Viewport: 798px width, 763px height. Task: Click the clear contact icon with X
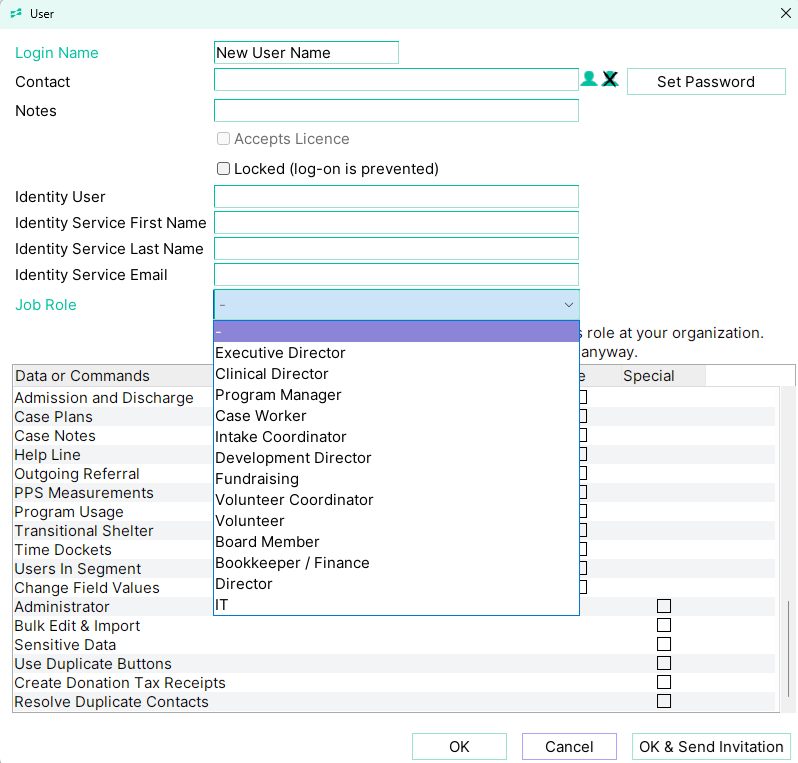point(609,80)
